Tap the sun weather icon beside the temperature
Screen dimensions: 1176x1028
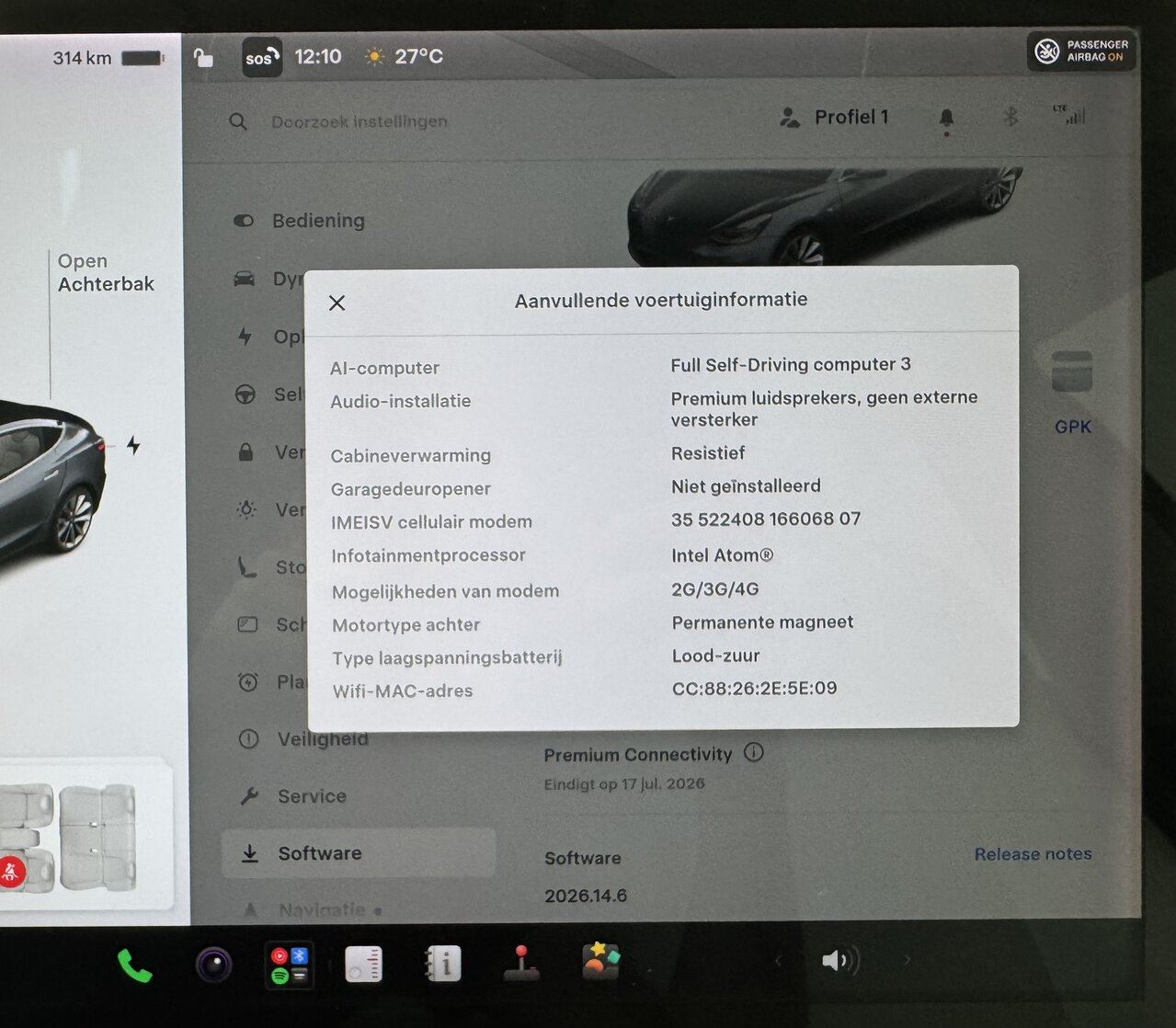pos(374,57)
